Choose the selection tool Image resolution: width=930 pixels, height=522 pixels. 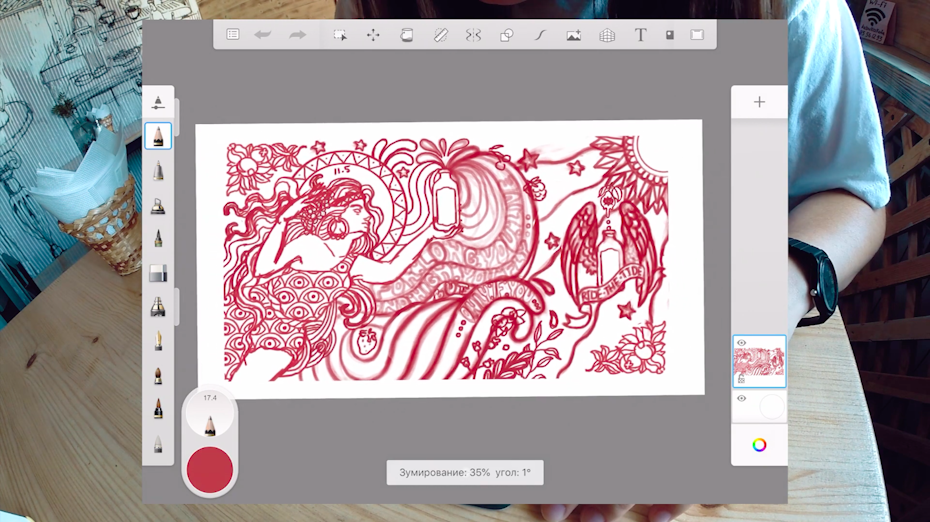click(340, 35)
